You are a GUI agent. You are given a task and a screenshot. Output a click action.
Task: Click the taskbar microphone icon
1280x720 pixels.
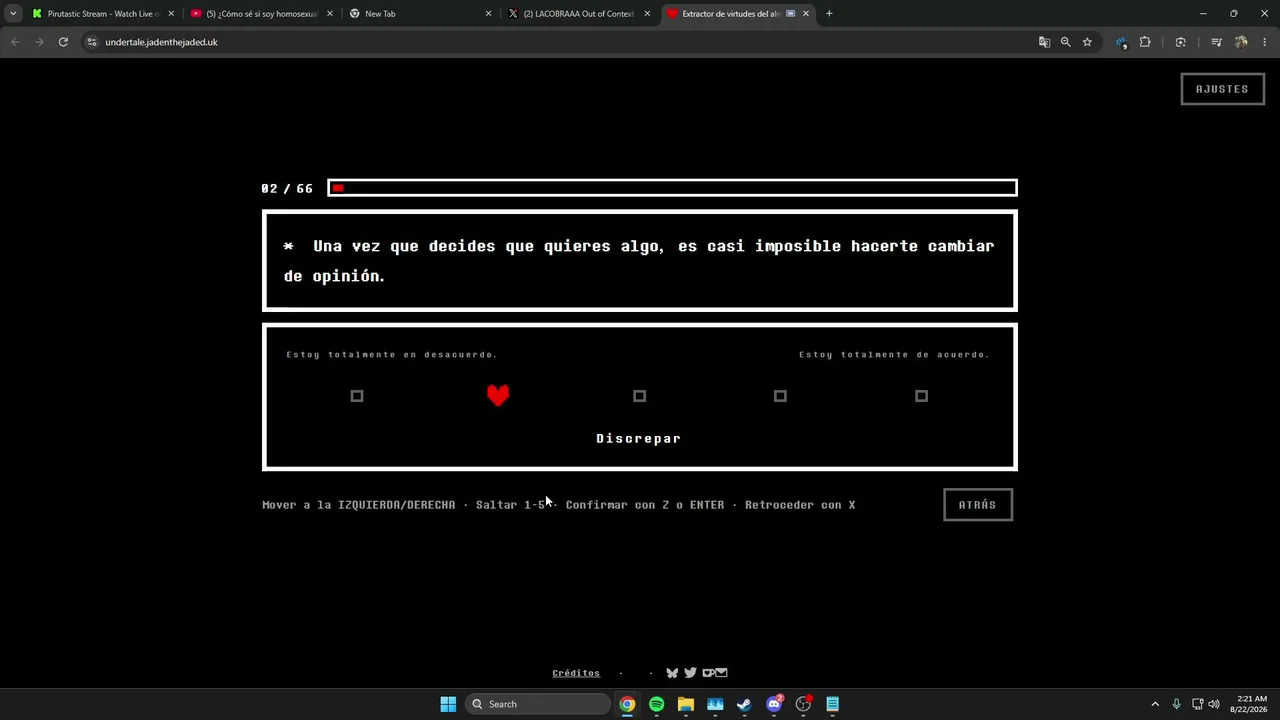click(1177, 704)
